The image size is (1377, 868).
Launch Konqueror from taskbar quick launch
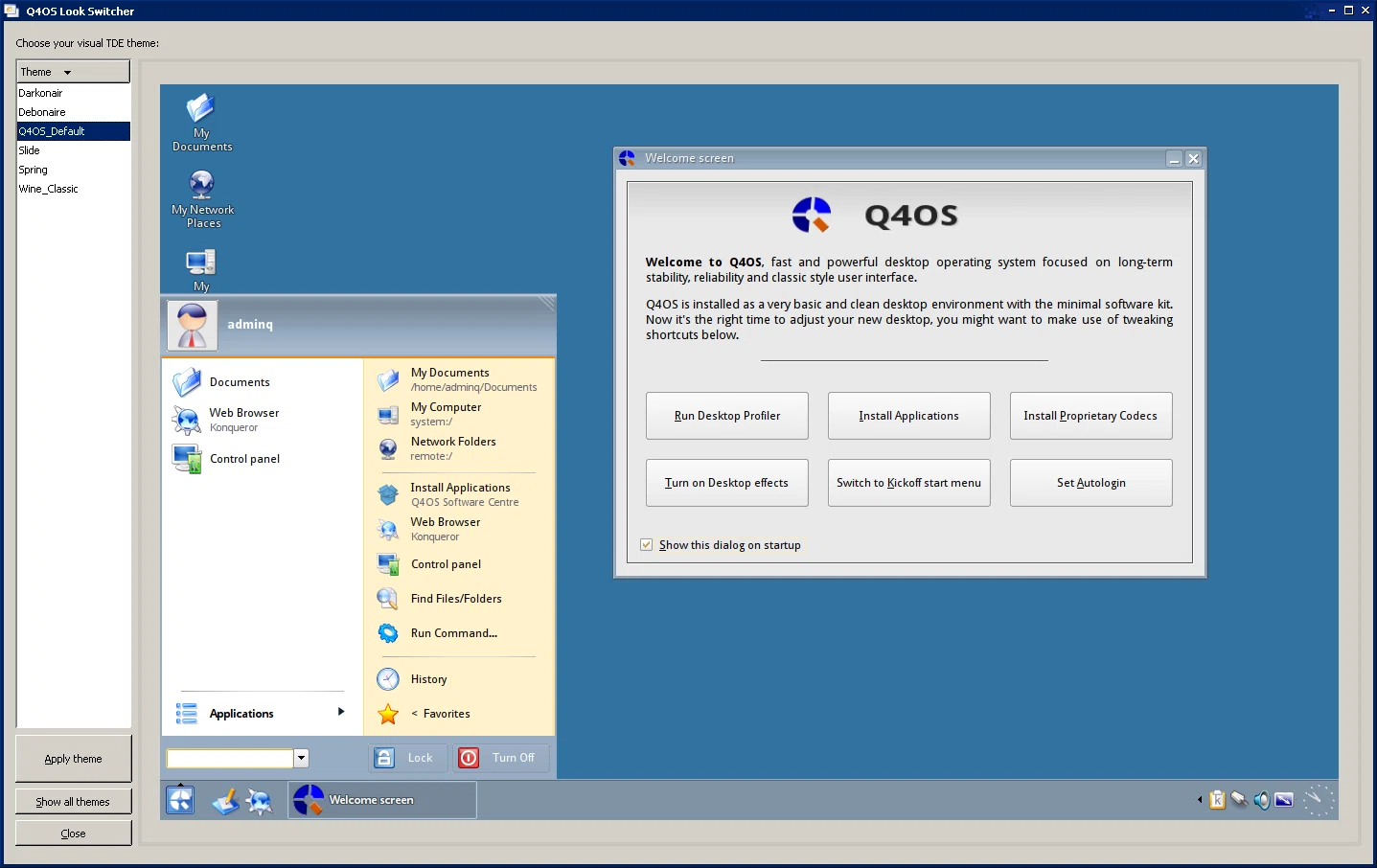(260, 801)
